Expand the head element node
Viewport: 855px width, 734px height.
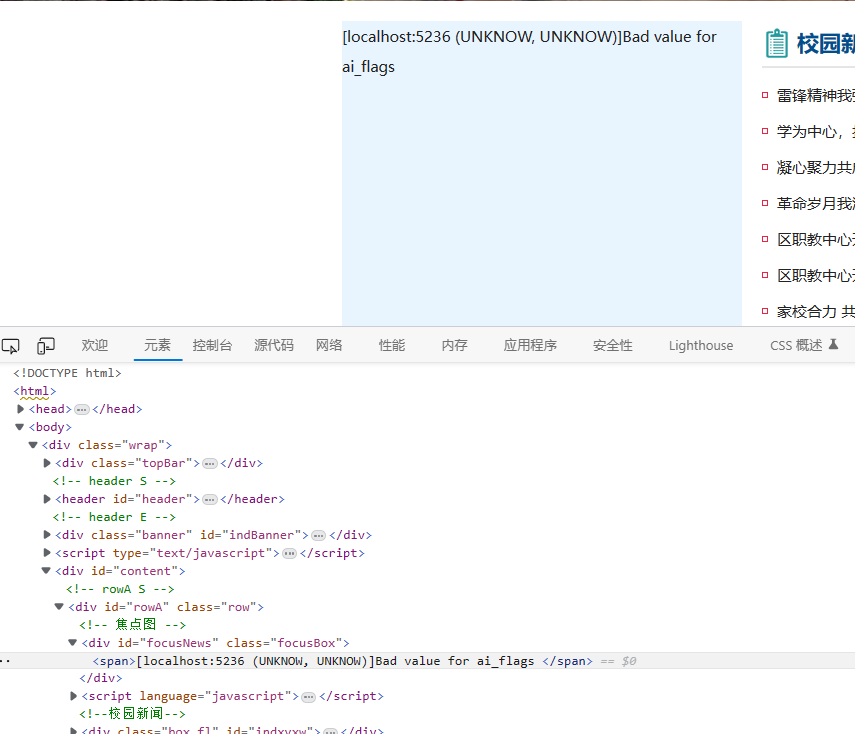tap(21, 409)
